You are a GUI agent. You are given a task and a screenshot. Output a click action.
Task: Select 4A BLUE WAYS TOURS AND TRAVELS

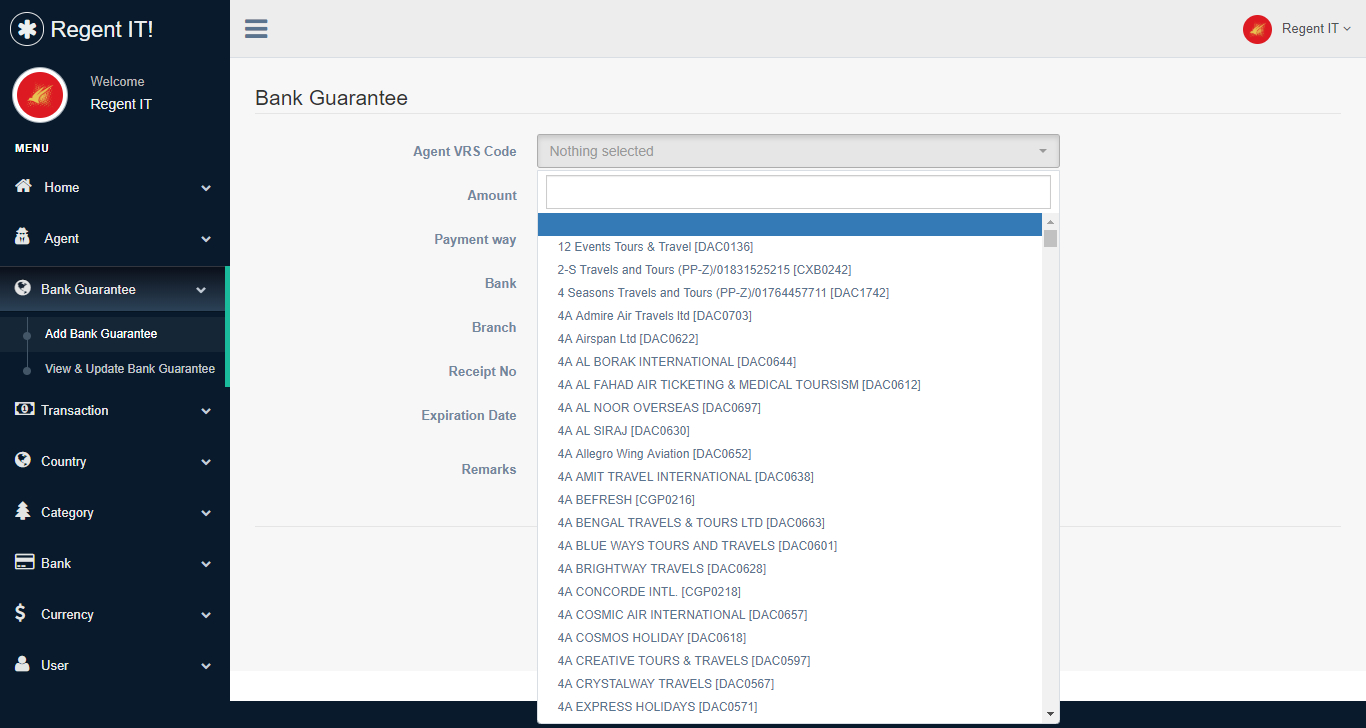coord(790,546)
